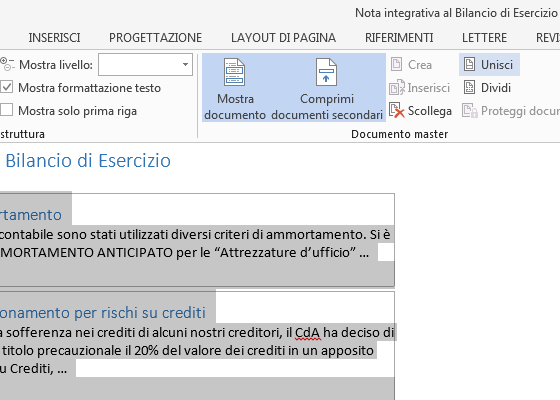Click the Proteggi documento lock icon
Image resolution: width=560 pixels, height=400 pixels.
coord(469,111)
